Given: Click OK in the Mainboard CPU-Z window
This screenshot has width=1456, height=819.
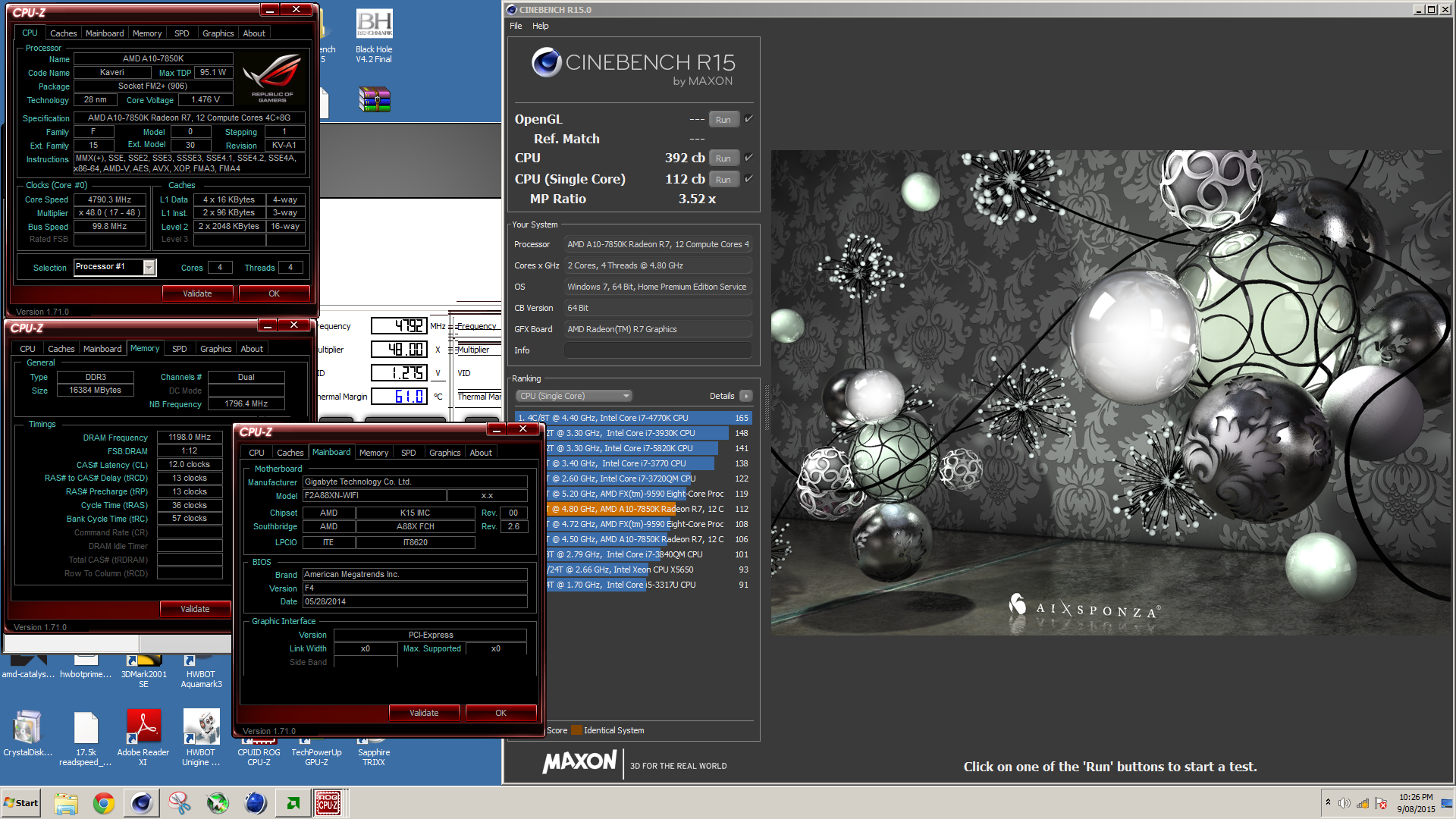Looking at the screenshot, I should 500,713.
